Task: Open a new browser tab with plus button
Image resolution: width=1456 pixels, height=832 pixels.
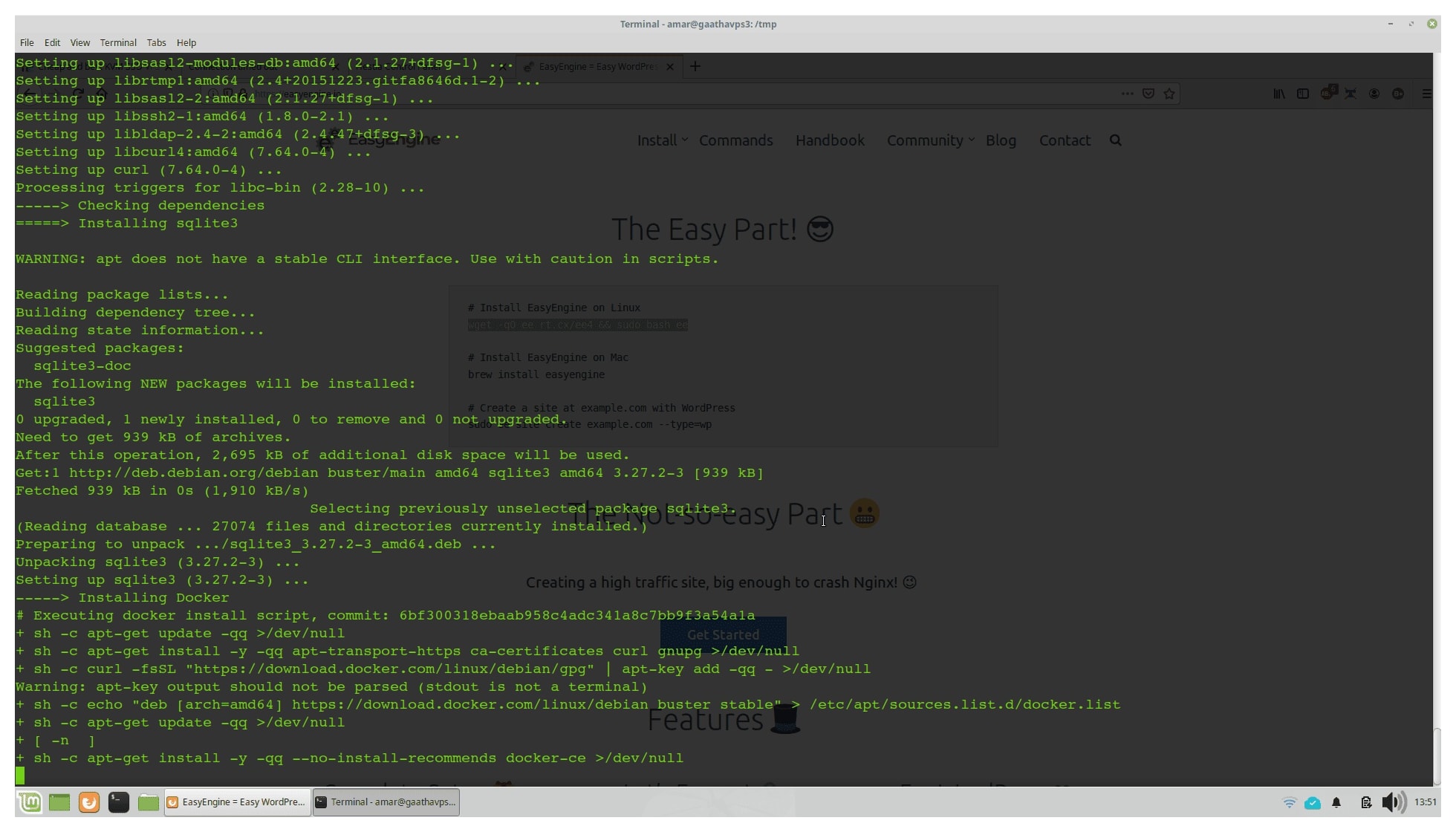Action: [x=695, y=66]
